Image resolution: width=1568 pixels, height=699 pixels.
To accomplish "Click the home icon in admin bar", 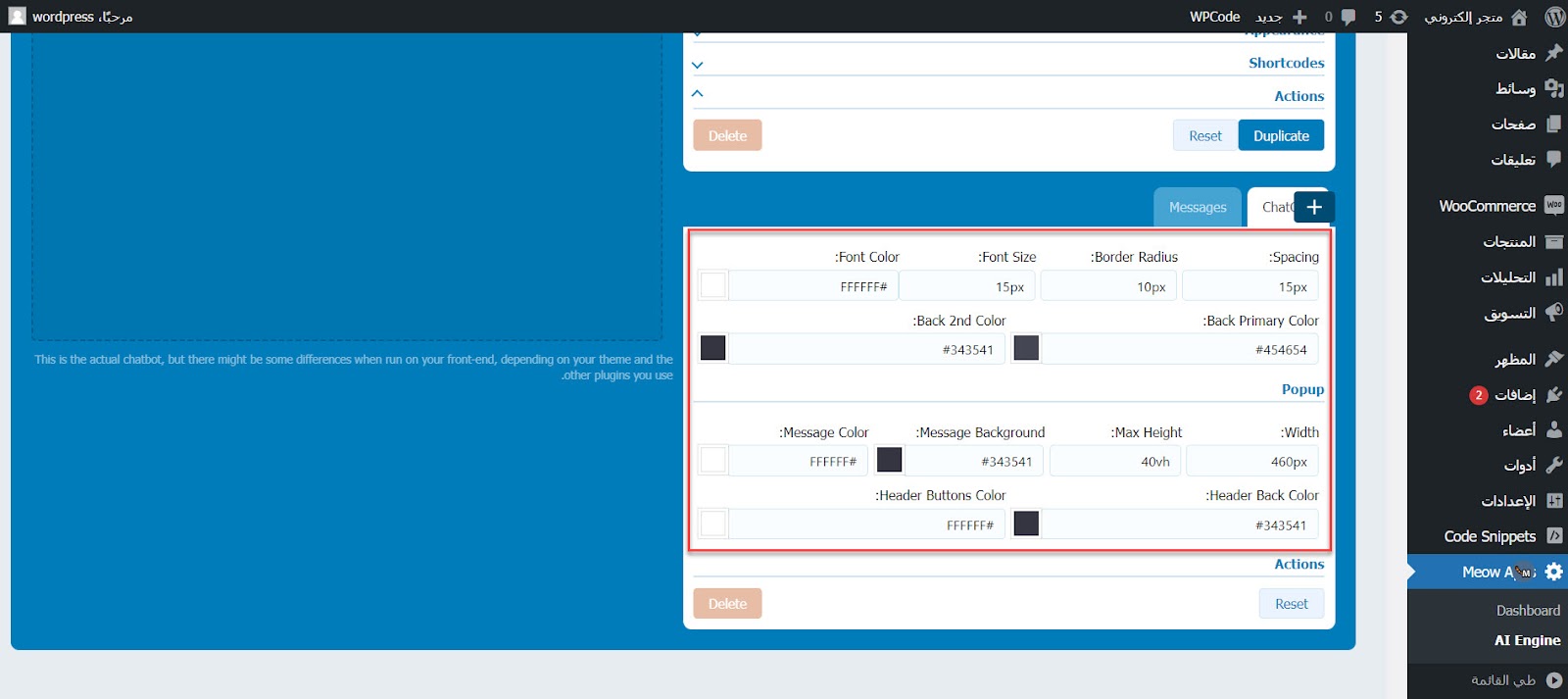I will click(x=1519, y=17).
